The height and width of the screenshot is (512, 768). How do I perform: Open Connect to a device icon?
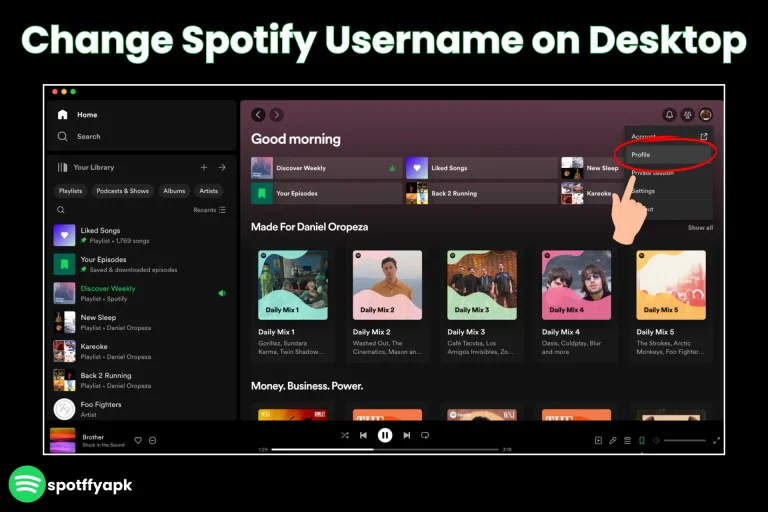pyautogui.click(x=642, y=440)
